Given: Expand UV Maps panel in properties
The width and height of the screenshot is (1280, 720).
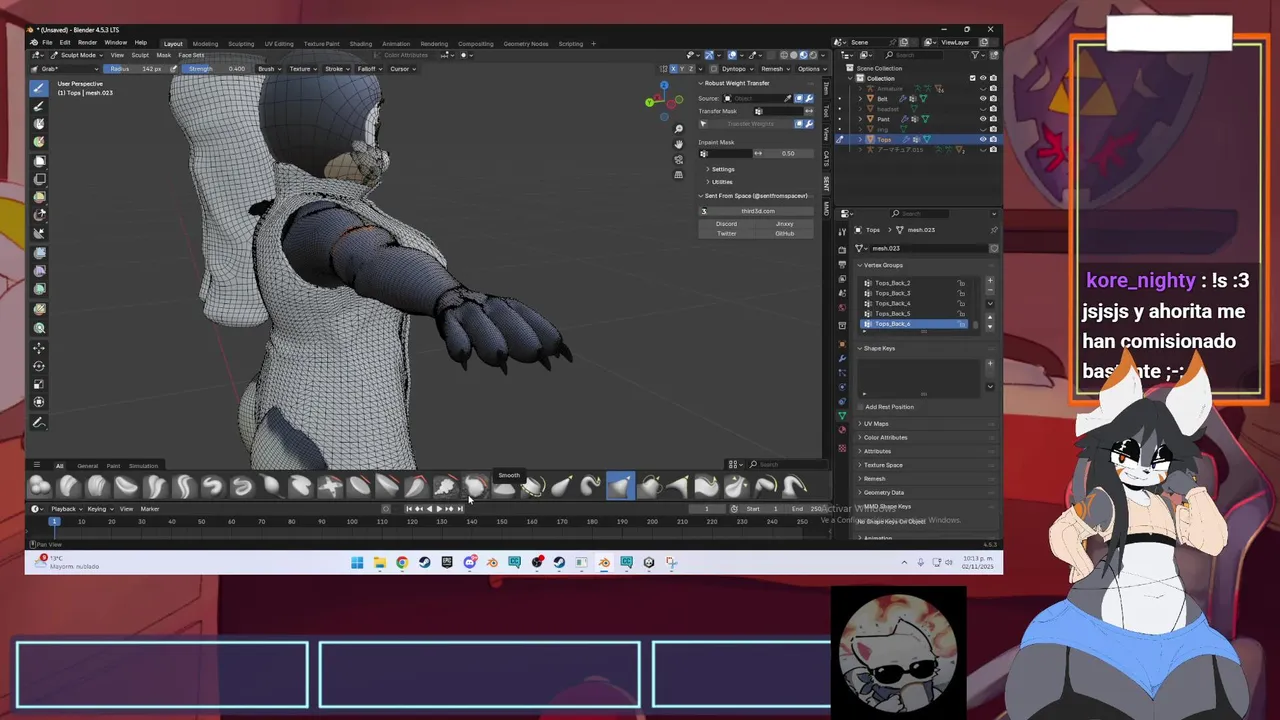Looking at the screenshot, I should 876,424.
